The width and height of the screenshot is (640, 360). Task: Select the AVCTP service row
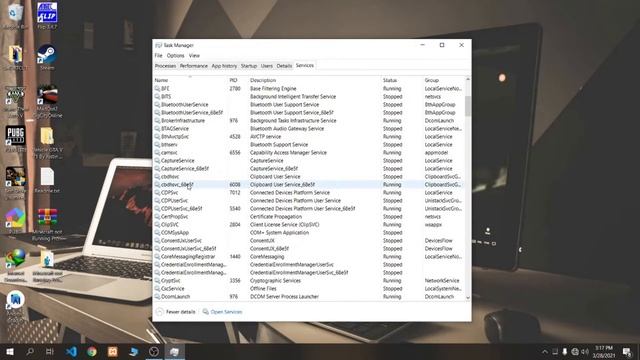click(x=309, y=136)
